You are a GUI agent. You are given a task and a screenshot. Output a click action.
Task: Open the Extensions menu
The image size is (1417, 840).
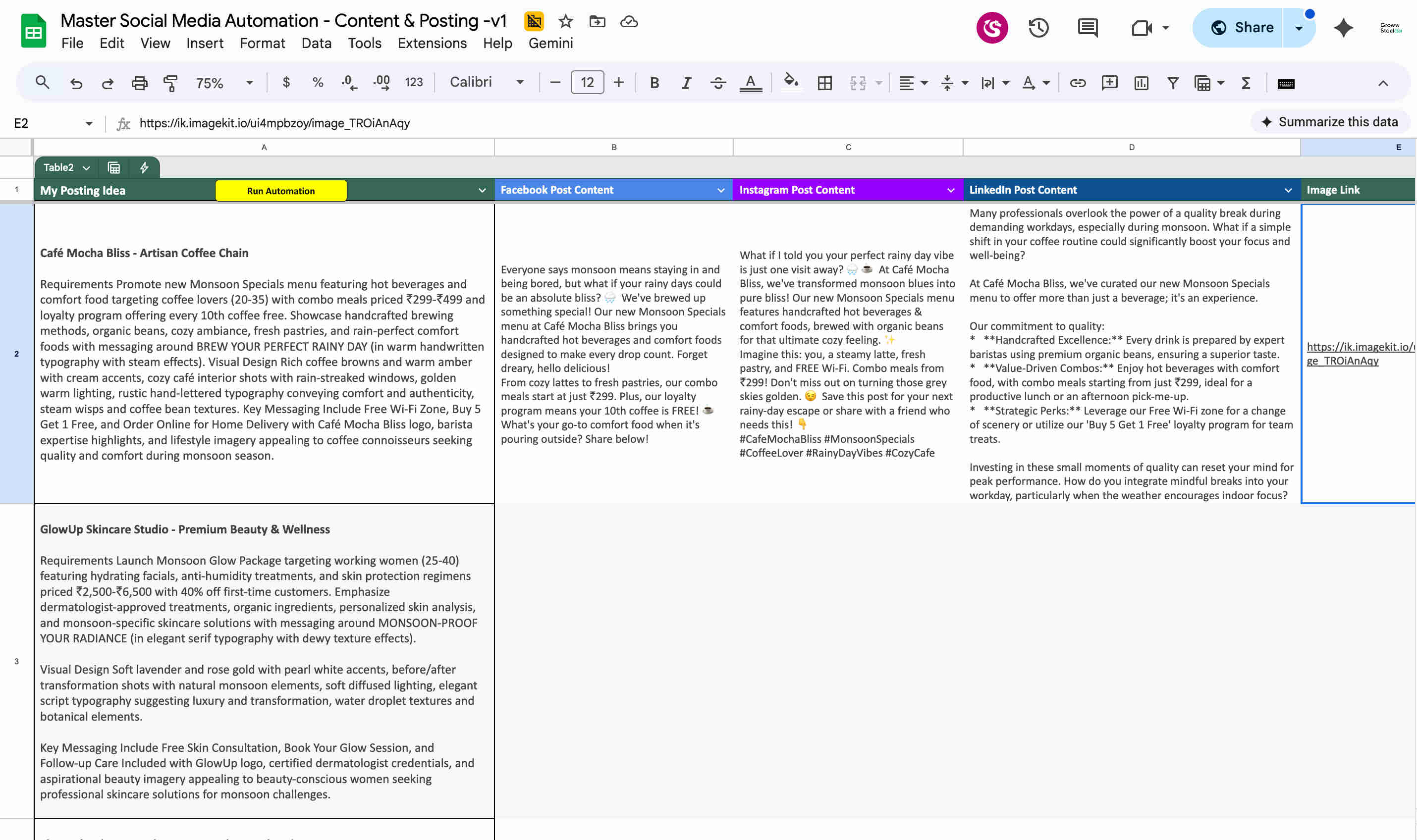pos(432,43)
